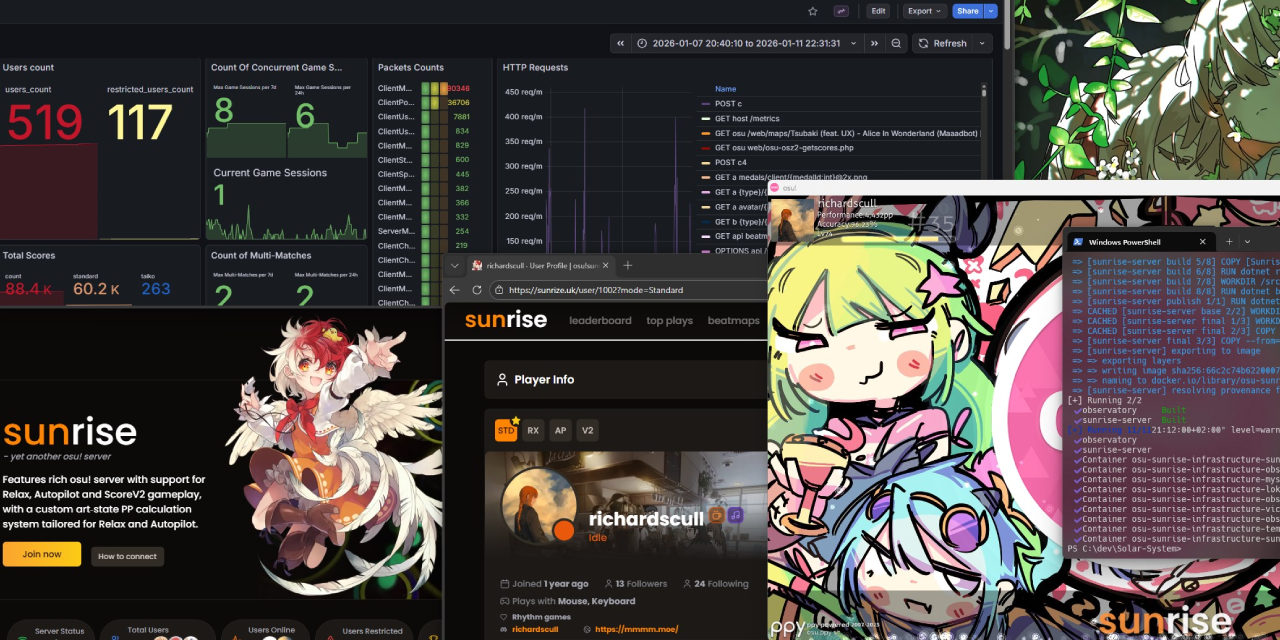Click the Join now button on sunrise page
Image resolution: width=1280 pixels, height=640 pixels.
[41, 554]
